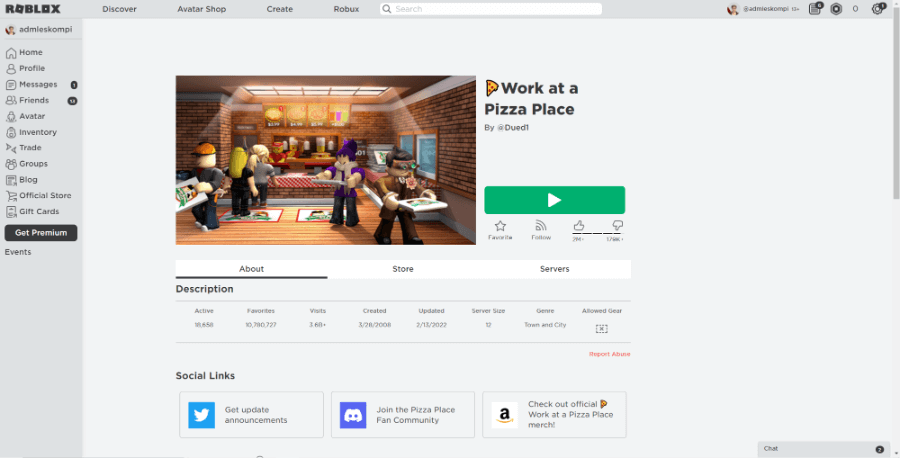The height and width of the screenshot is (458, 900).
Task: Open the settings gear in the top bar
Action: pos(877,9)
